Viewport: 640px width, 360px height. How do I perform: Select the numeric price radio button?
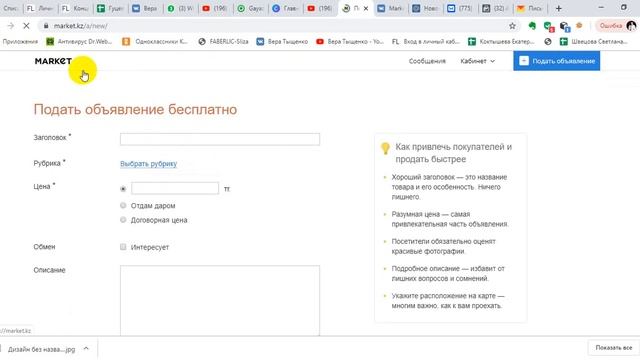coord(123,189)
